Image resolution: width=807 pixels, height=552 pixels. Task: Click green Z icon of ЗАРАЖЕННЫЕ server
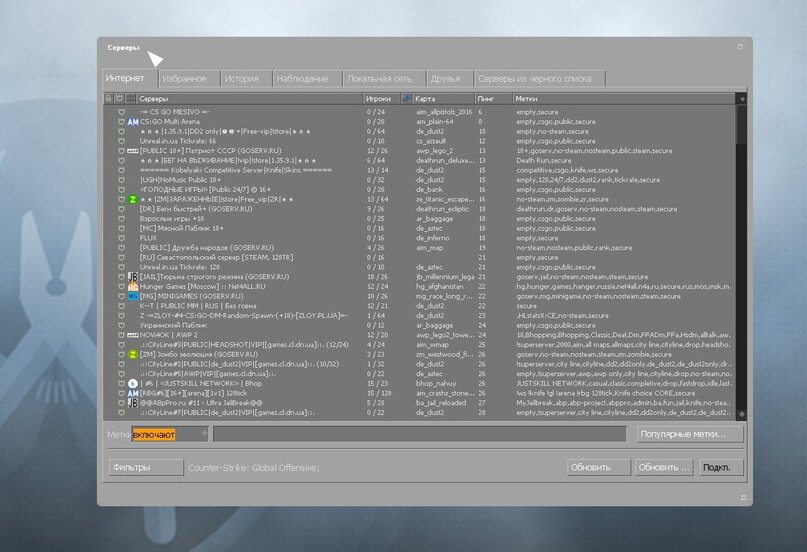pyautogui.click(x=133, y=199)
